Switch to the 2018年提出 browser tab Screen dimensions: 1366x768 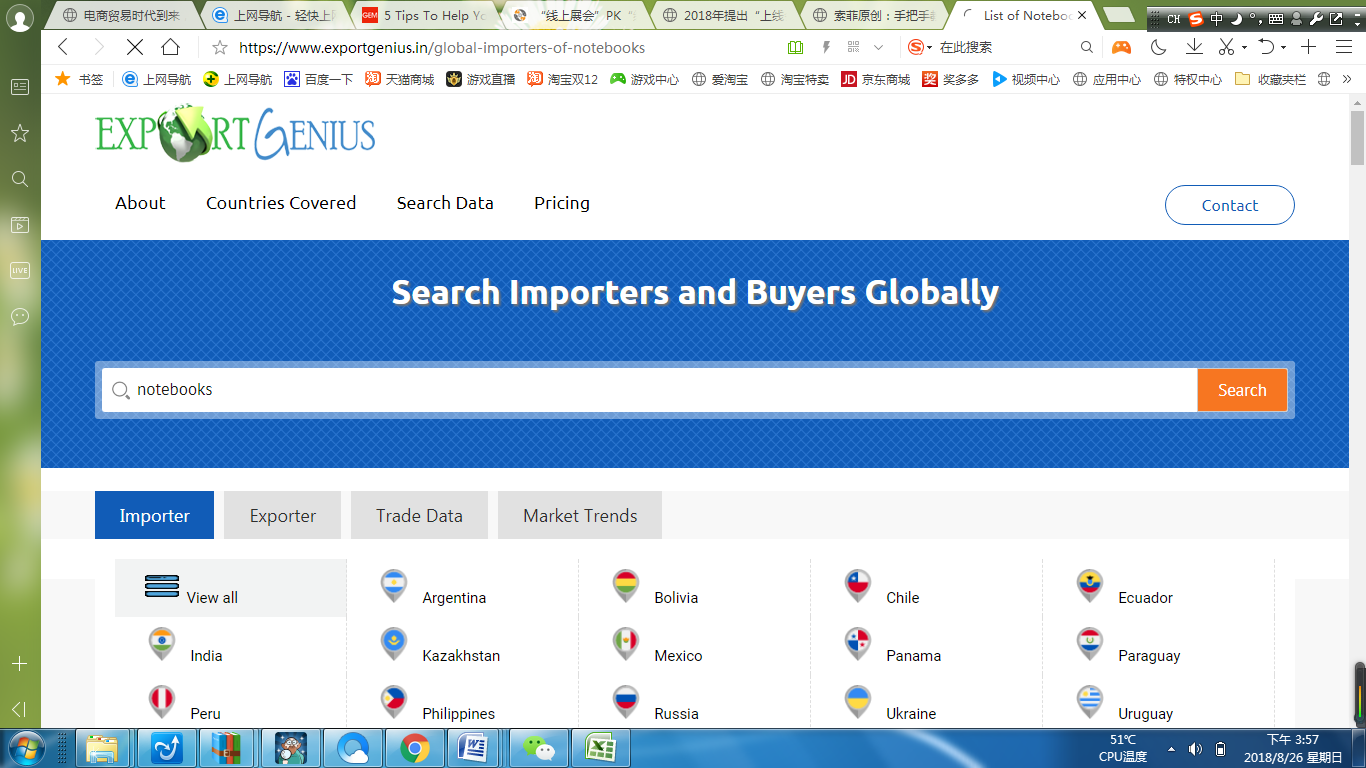coord(725,15)
